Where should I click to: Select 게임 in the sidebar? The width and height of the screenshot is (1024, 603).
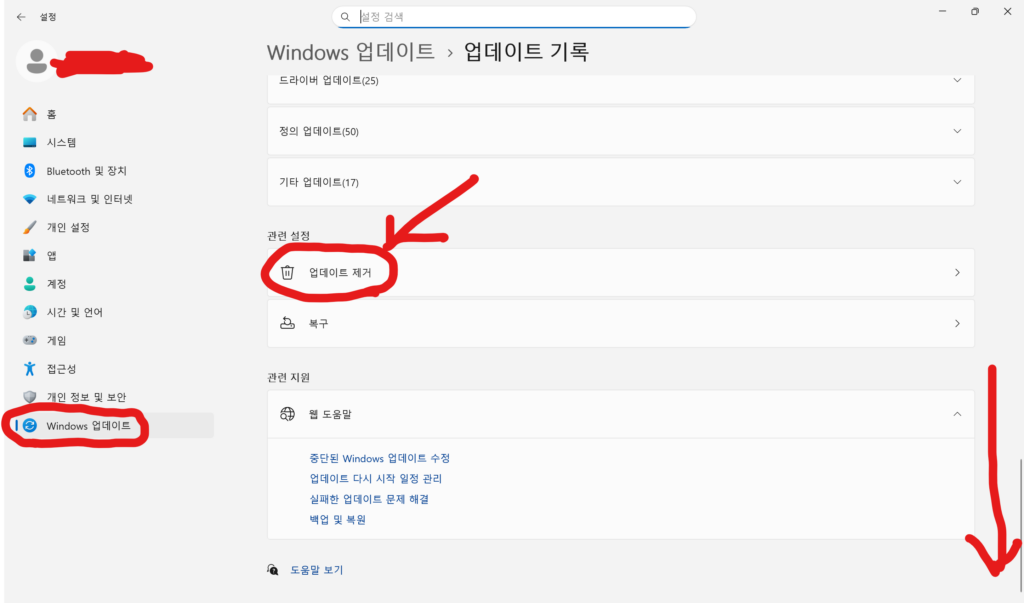pos(56,340)
